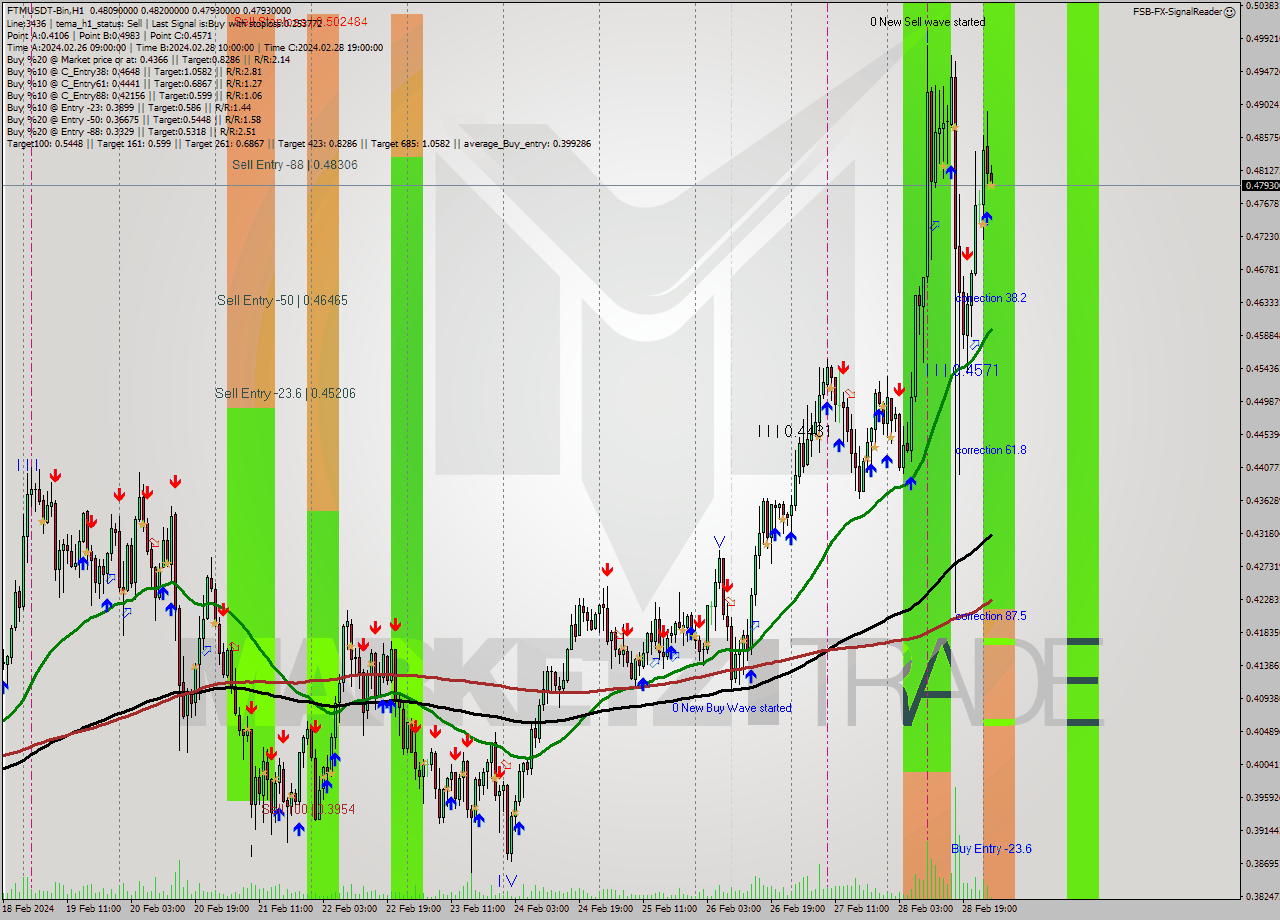The image size is (1280, 920).
Task: Click the 'Buy %10 @ C_Entry38: 0.4648' line
Action: [134, 71]
